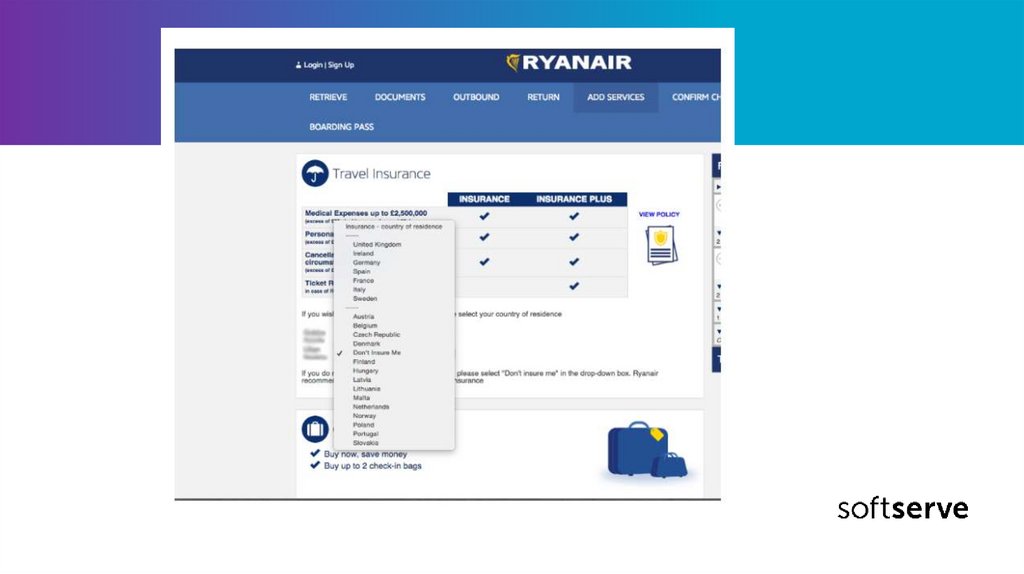Open the Outbound step
This screenshot has width=1024, height=574.
pyautogui.click(x=476, y=97)
